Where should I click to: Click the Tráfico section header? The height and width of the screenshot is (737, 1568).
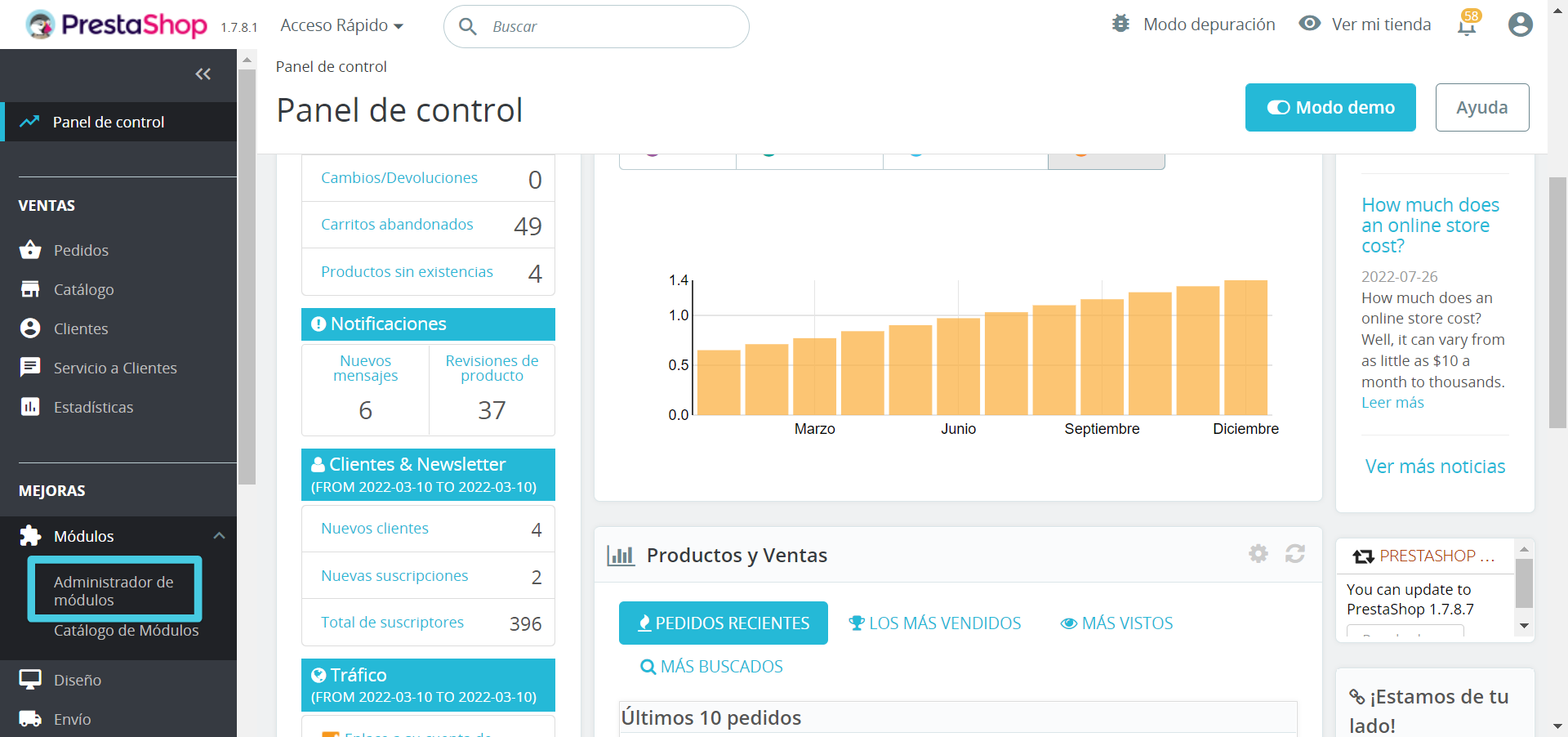[x=428, y=685]
